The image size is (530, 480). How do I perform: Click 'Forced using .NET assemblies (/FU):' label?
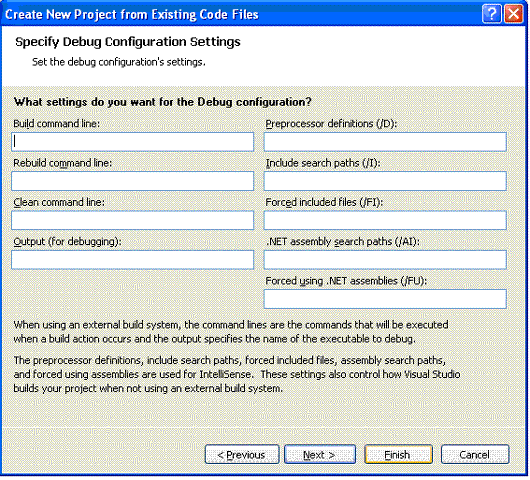pyautogui.click(x=346, y=281)
